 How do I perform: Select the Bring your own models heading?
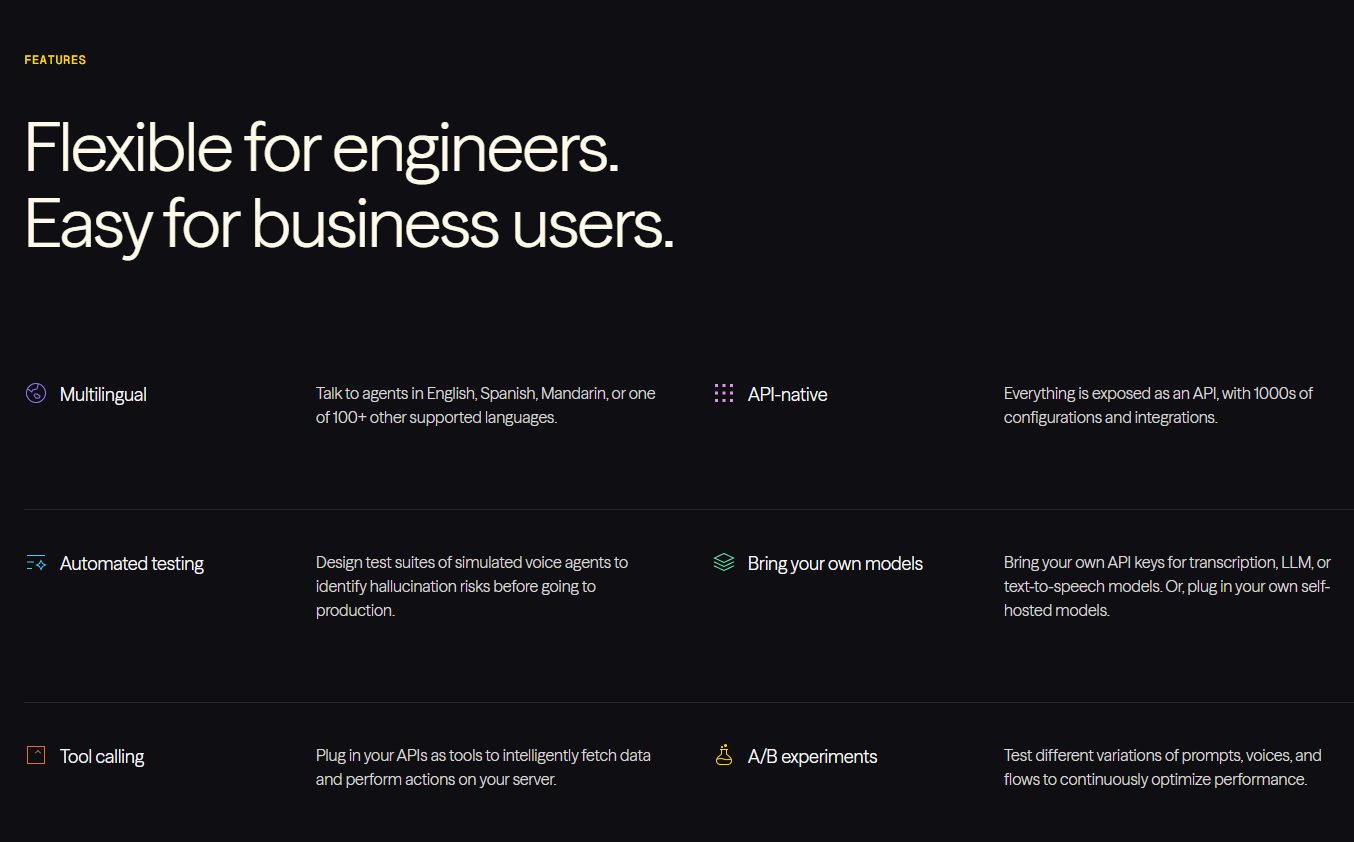click(x=835, y=564)
